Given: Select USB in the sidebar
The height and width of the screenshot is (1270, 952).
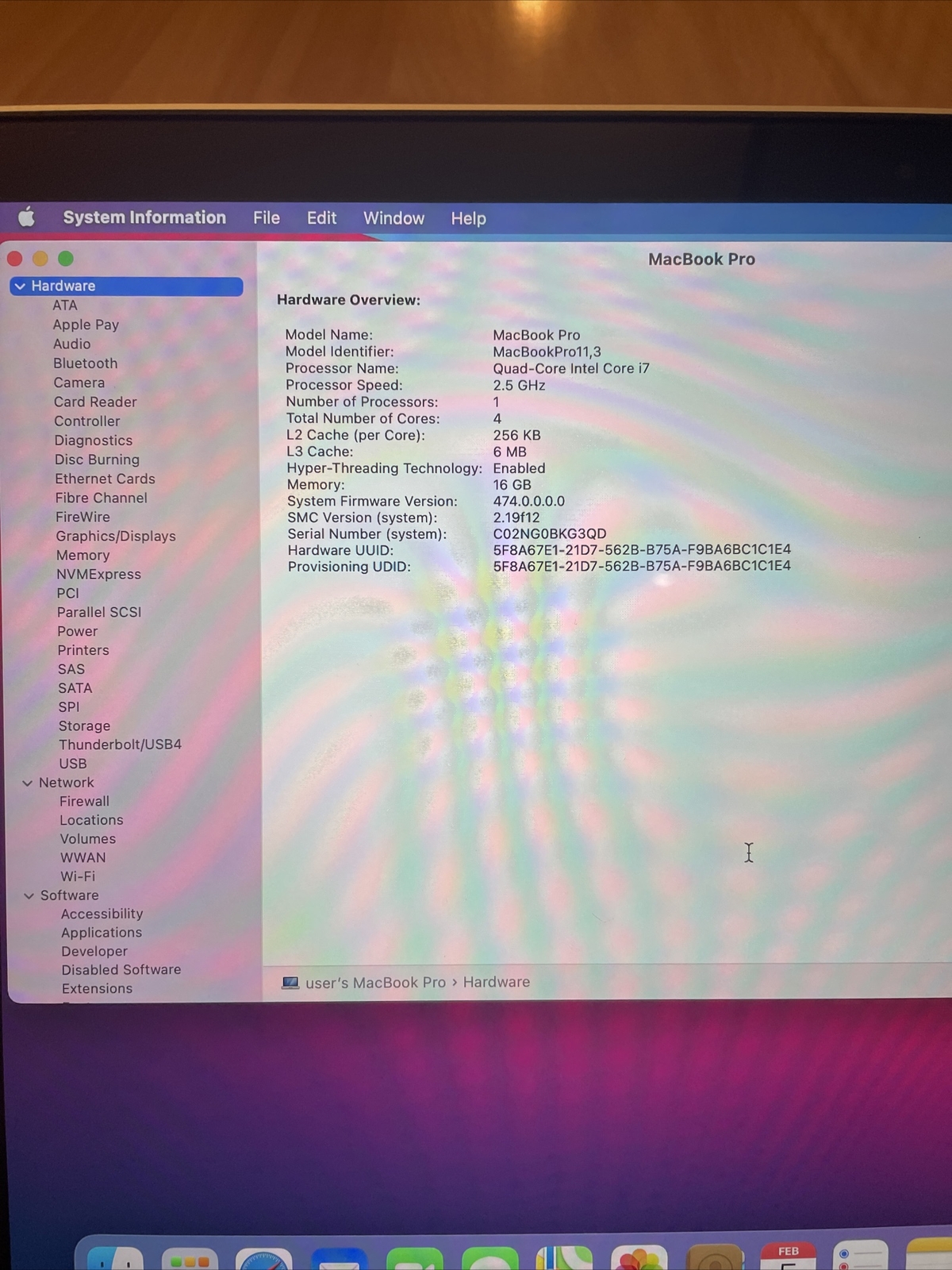Looking at the screenshot, I should coord(72,764).
